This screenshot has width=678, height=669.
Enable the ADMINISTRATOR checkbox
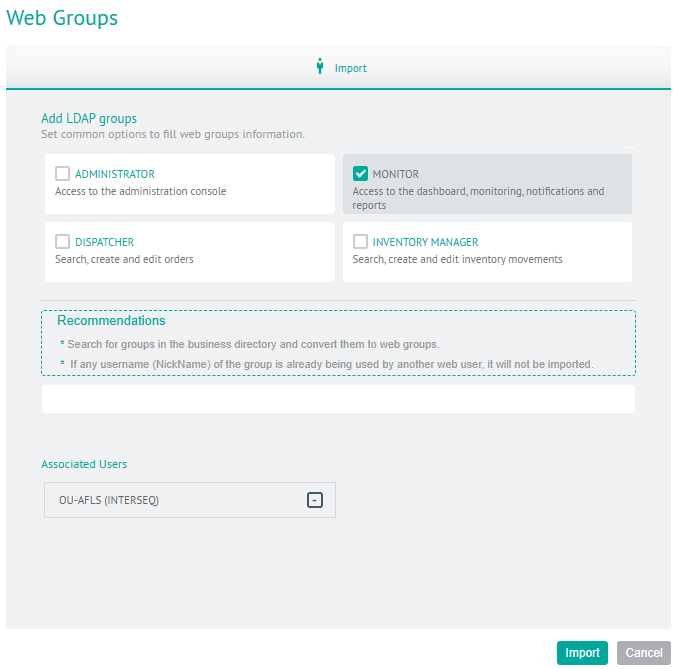62,173
